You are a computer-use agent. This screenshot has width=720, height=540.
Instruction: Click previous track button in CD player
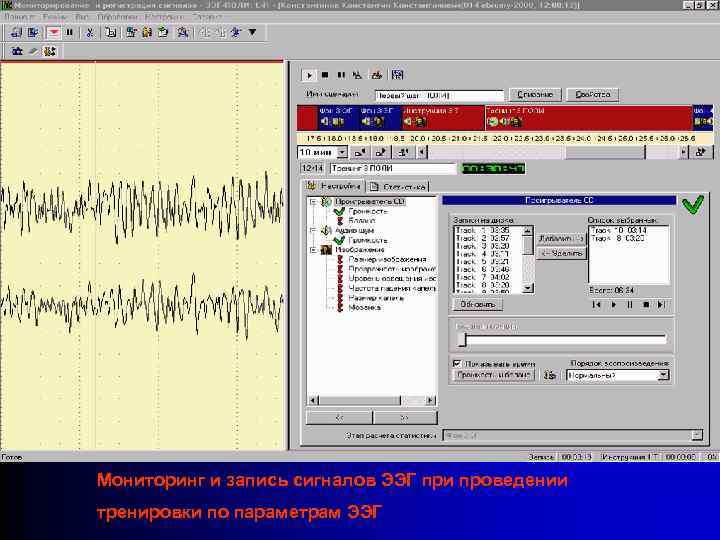click(x=596, y=304)
